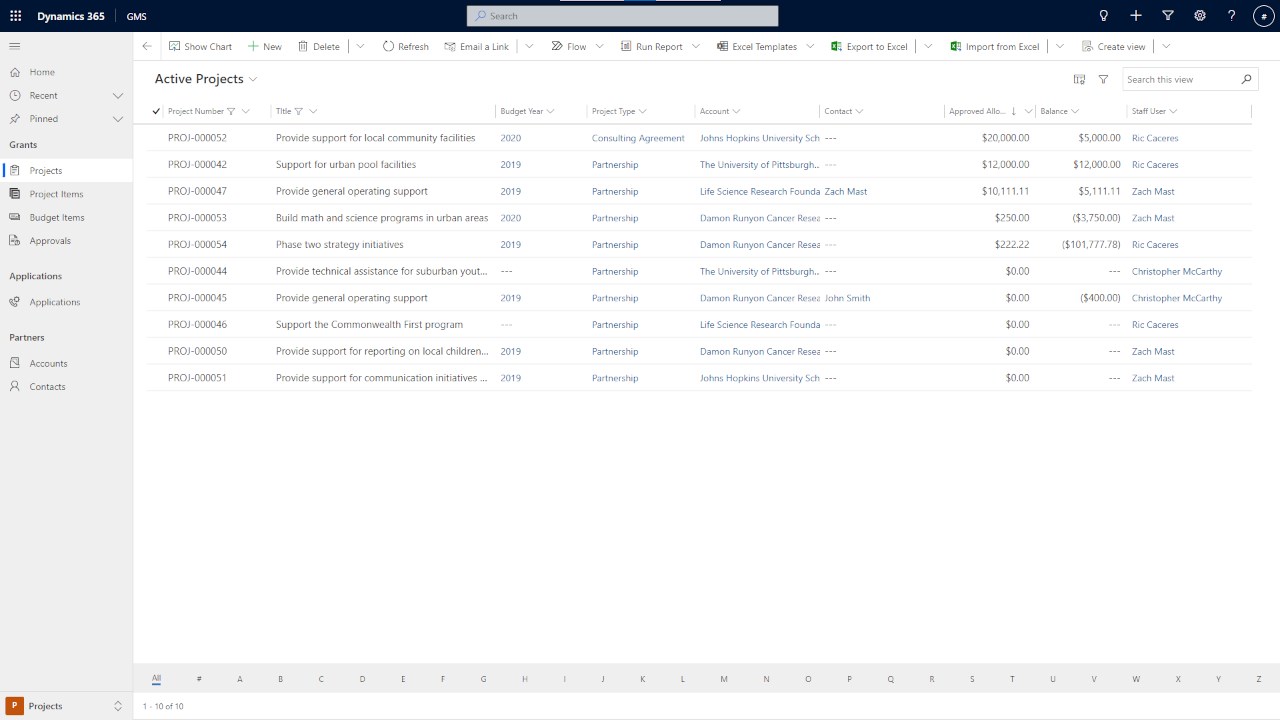Click Create view
Image resolution: width=1280 pixels, height=720 pixels.
point(1113,46)
